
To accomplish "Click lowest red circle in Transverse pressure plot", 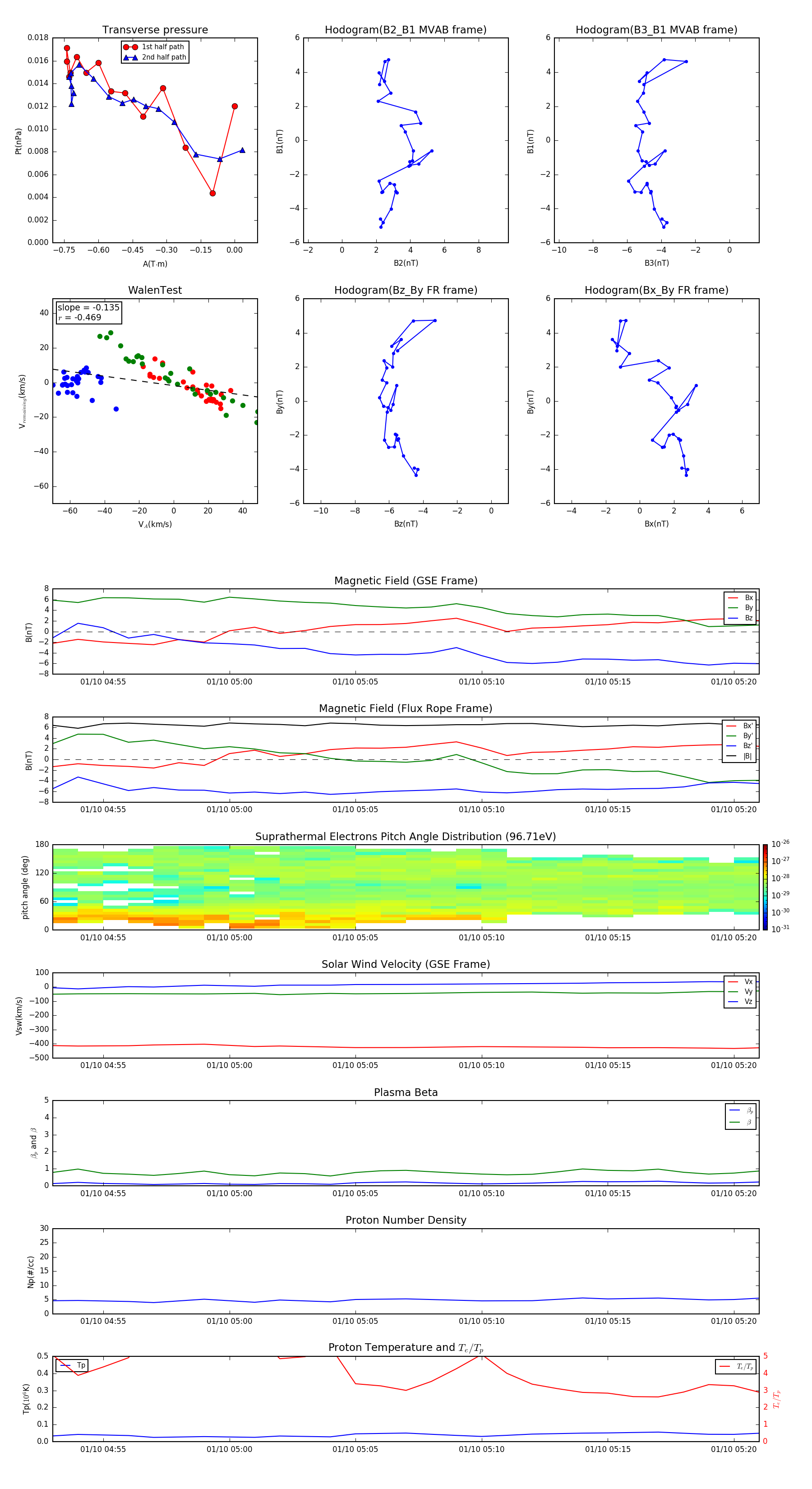I will click(212, 193).
